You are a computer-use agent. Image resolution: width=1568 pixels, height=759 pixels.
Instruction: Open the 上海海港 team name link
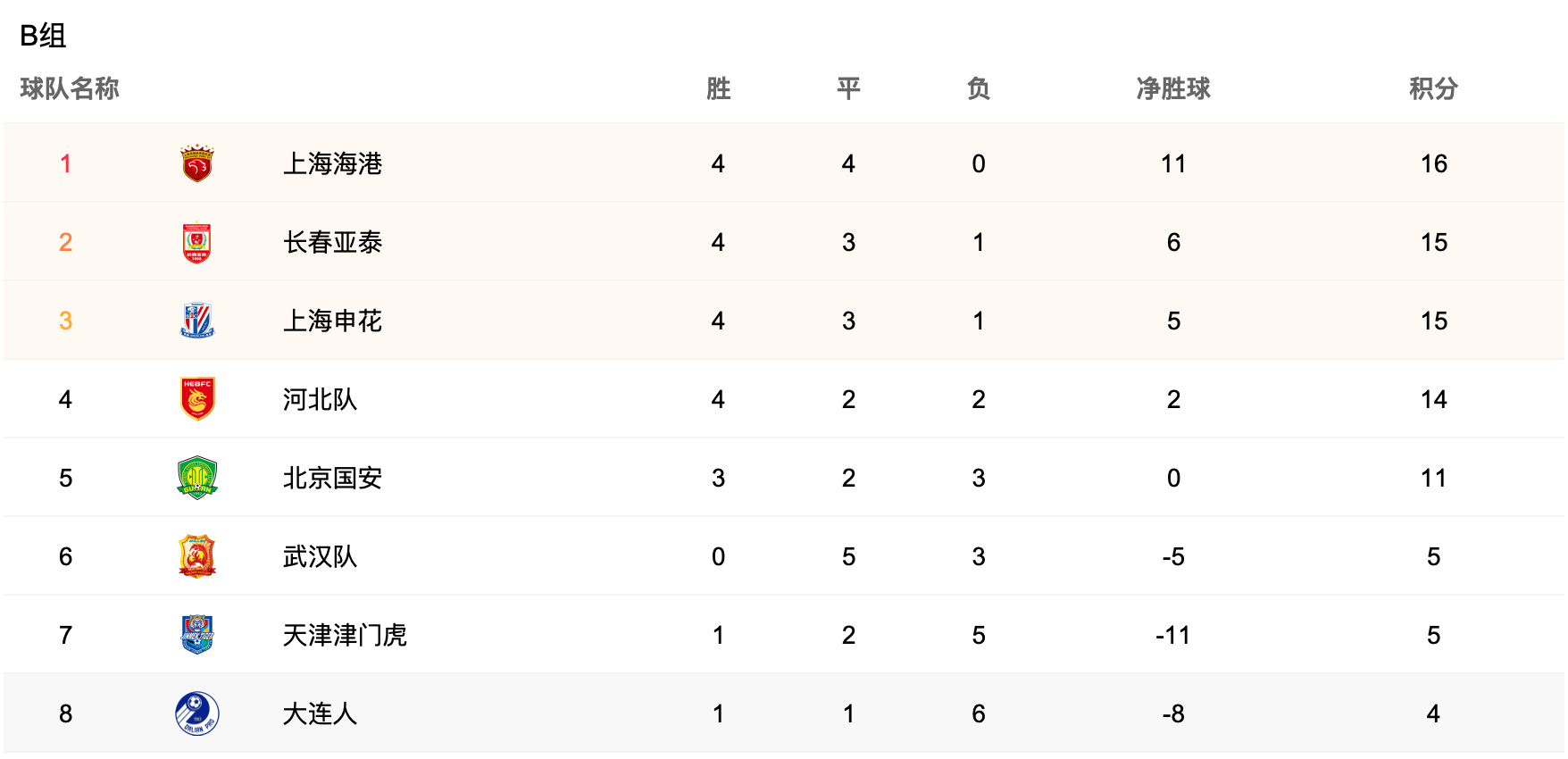coord(332,163)
